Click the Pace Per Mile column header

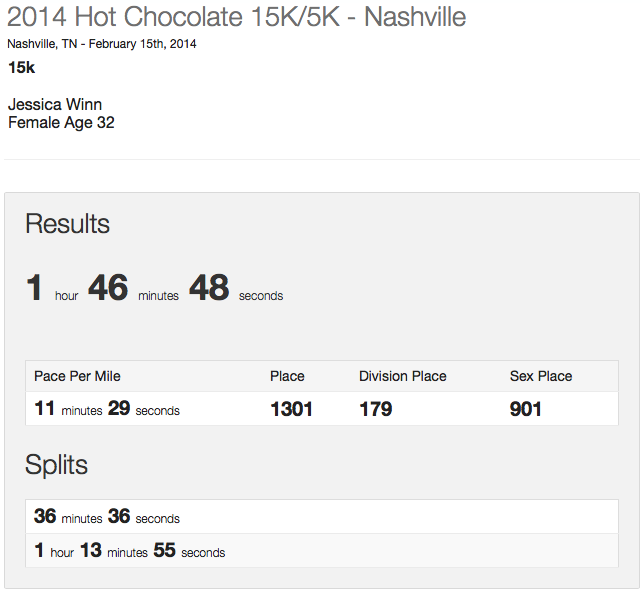[x=77, y=376]
